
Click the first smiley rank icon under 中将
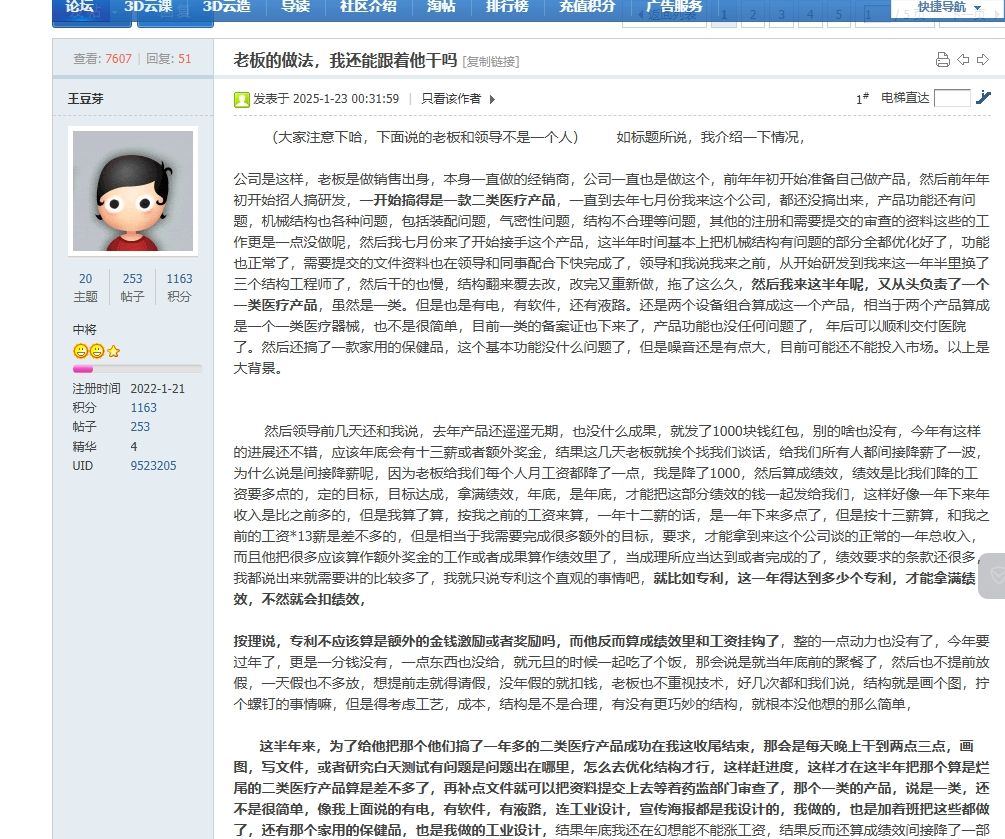click(x=80, y=351)
